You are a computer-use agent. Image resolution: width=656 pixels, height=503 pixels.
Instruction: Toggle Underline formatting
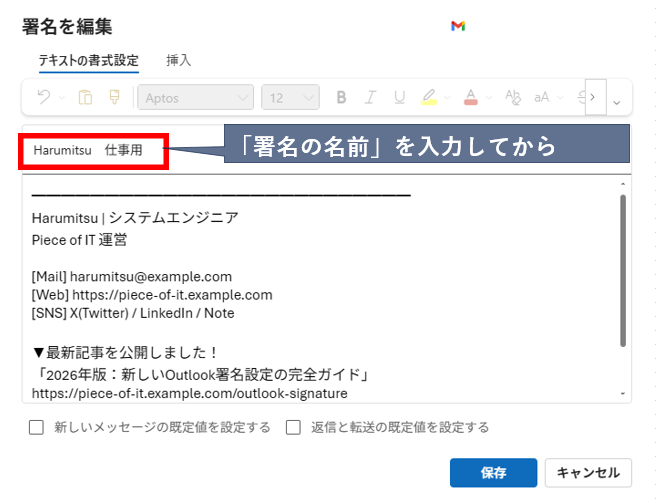coord(399,98)
